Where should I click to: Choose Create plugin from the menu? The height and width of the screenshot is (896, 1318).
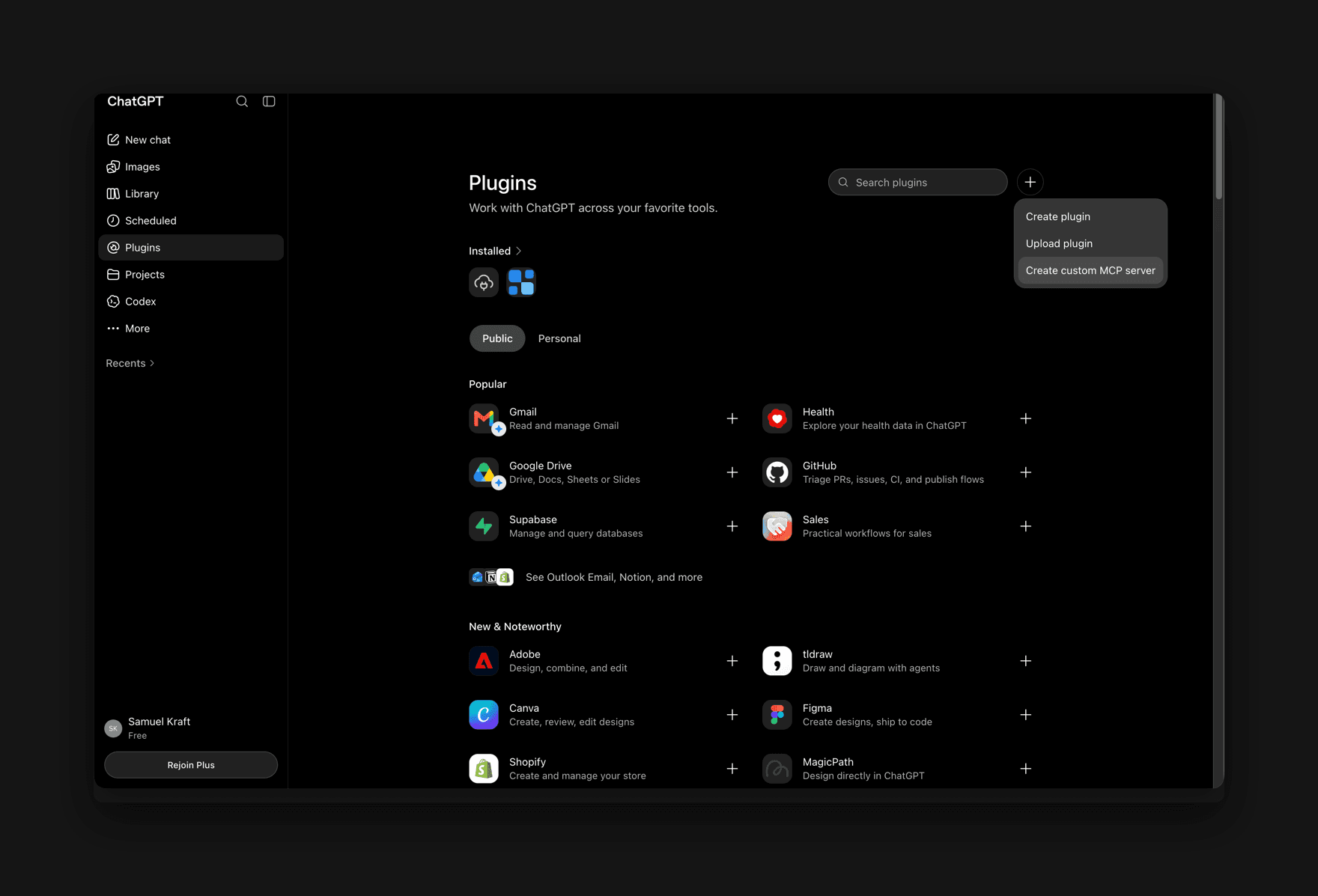(x=1090, y=216)
